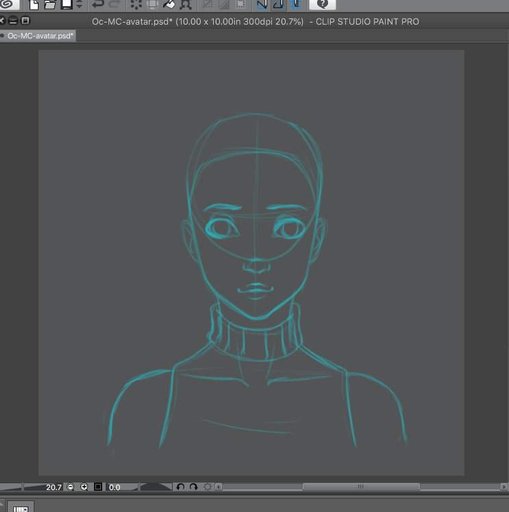
Task: Click the Open file folder icon
Action: [x=50, y=4]
